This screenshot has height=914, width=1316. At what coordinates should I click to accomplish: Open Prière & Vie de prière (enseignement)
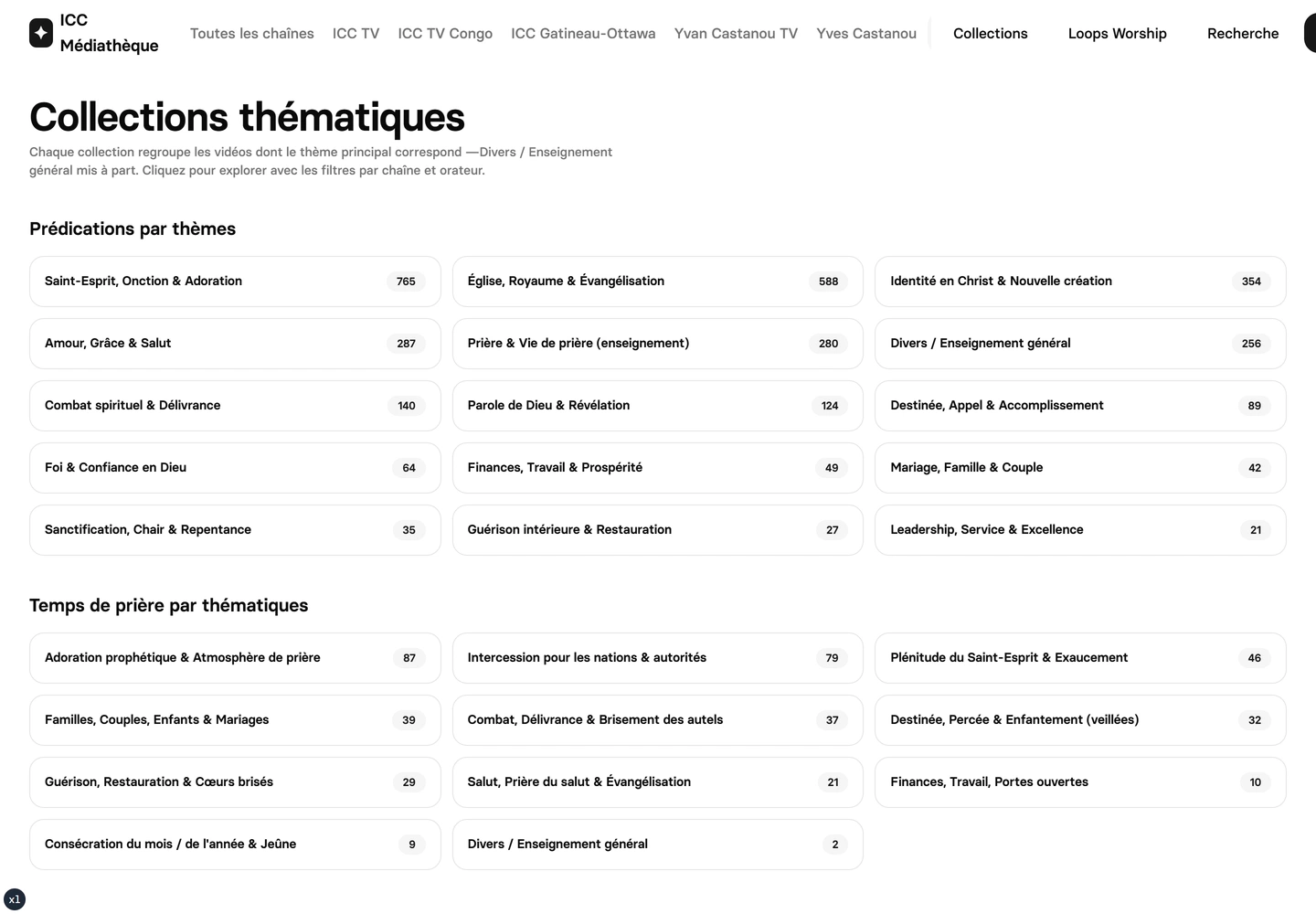[x=658, y=344]
